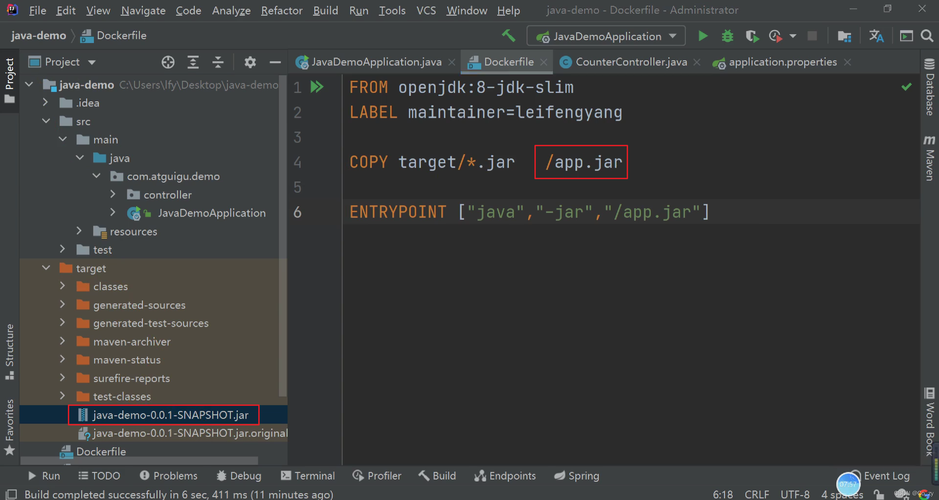Click Expand All icon in Project panel
Screen dimensions: 939x500
(193, 62)
